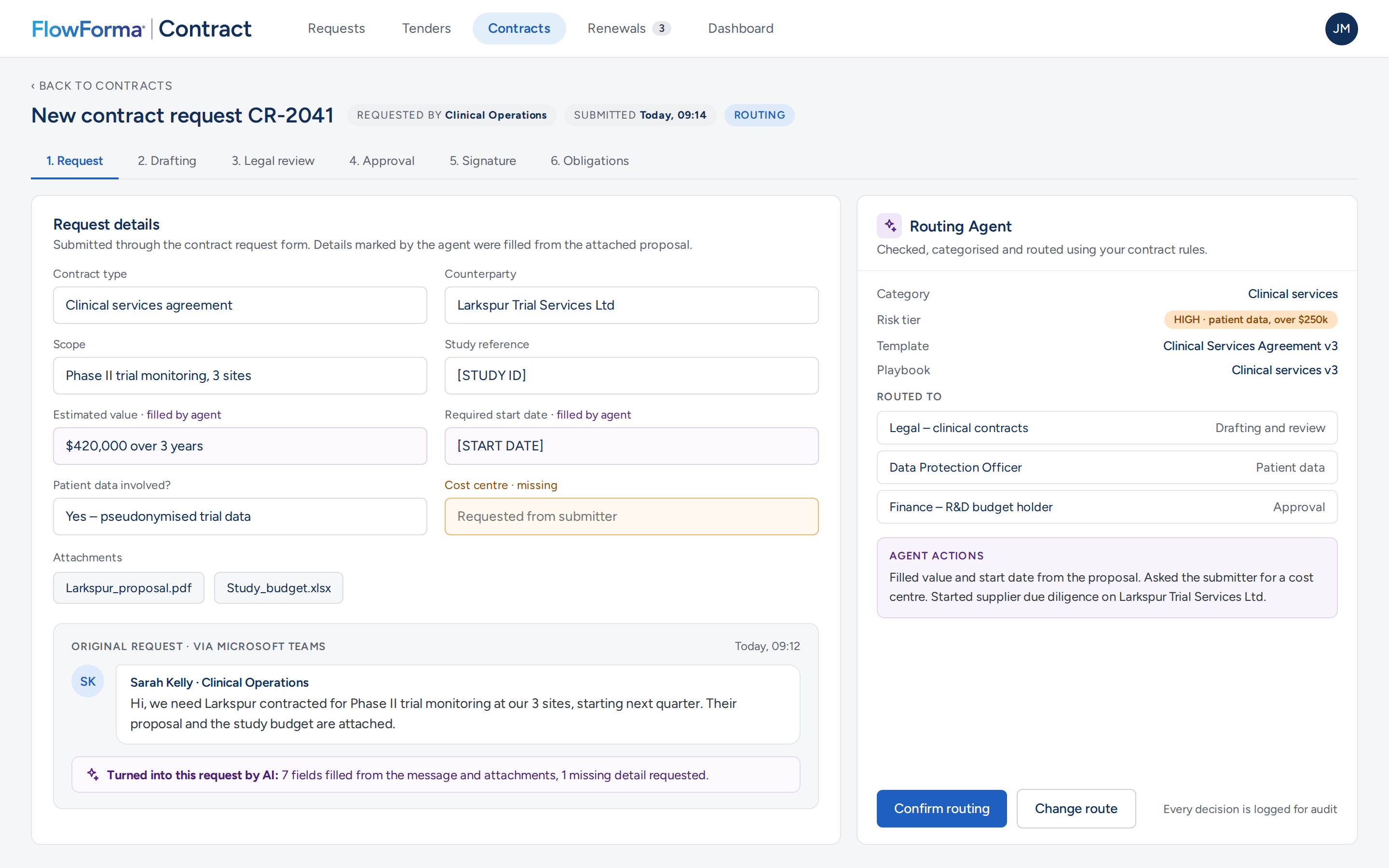Open the 6. Obligations tab

click(589, 161)
